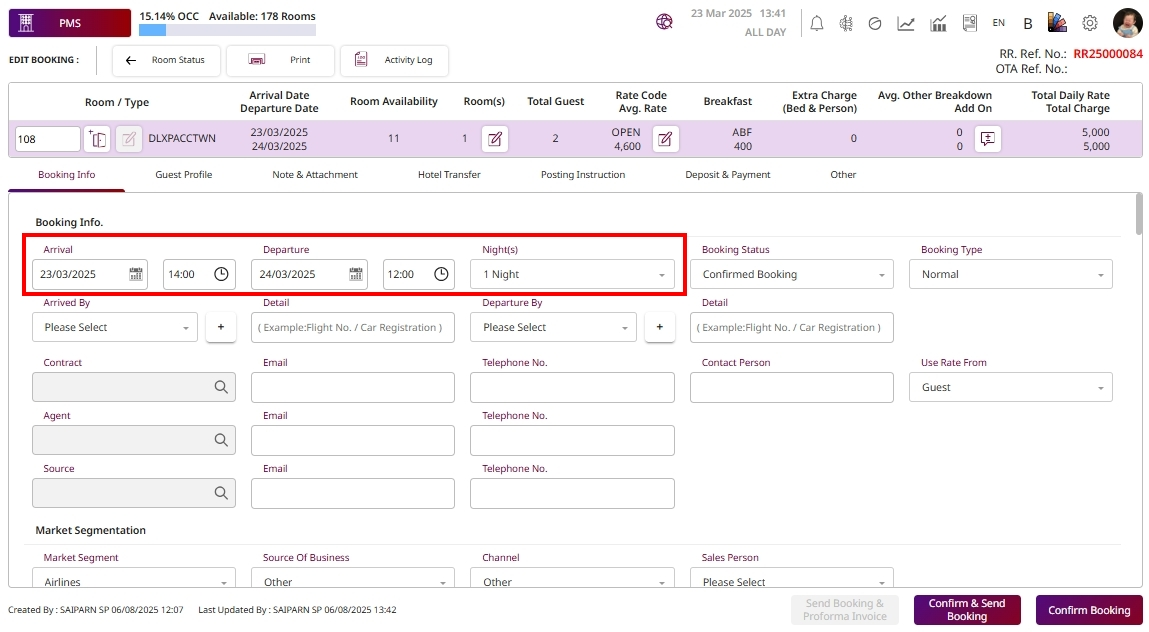Open the bar chart statistics icon
The width and height of the screenshot is (1149, 632).
click(x=938, y=23)
